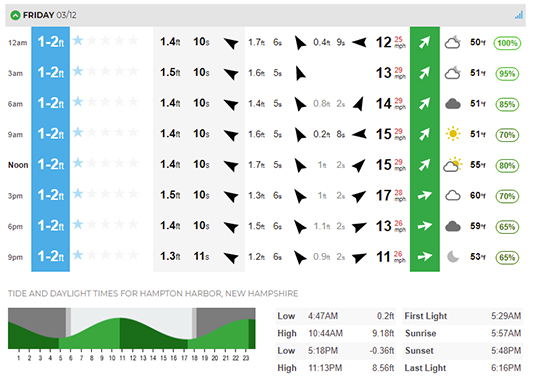Click the wind direction arrow at 12am
This screenshot has width=533, height=387.
[x=425, y=43]
